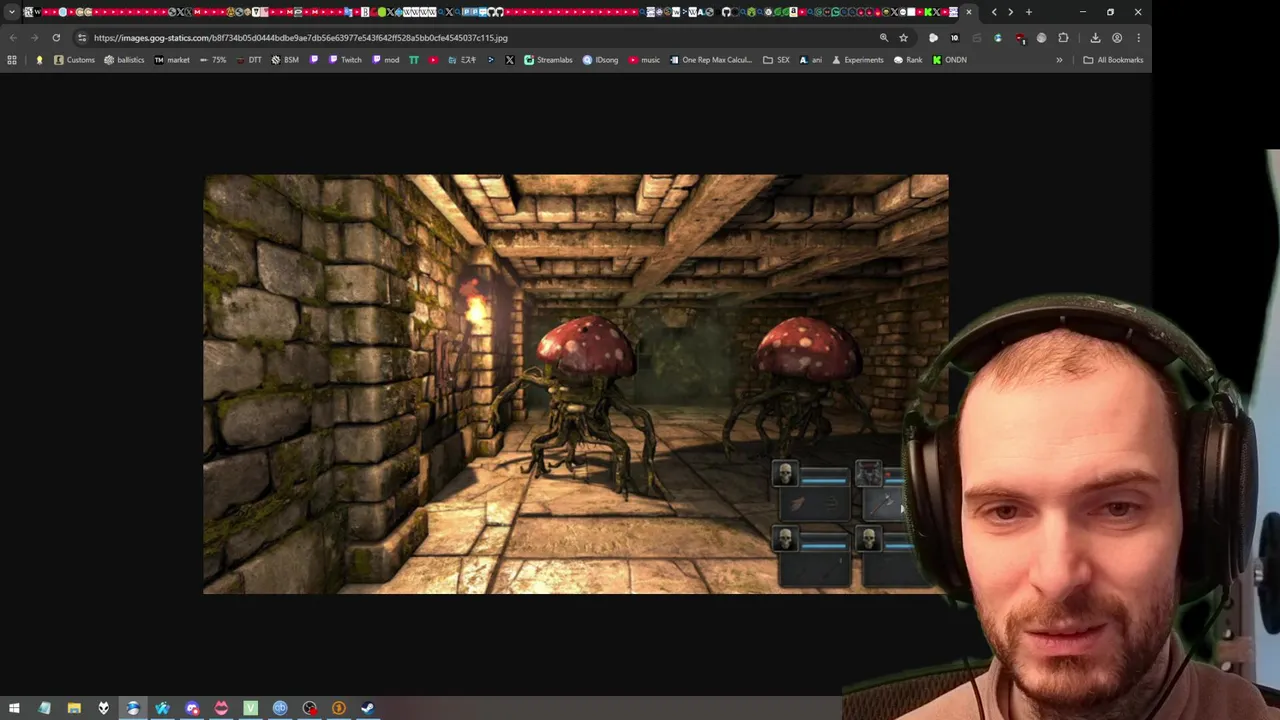Open the X (Twitter) bookmark icon

click(510, 60)
